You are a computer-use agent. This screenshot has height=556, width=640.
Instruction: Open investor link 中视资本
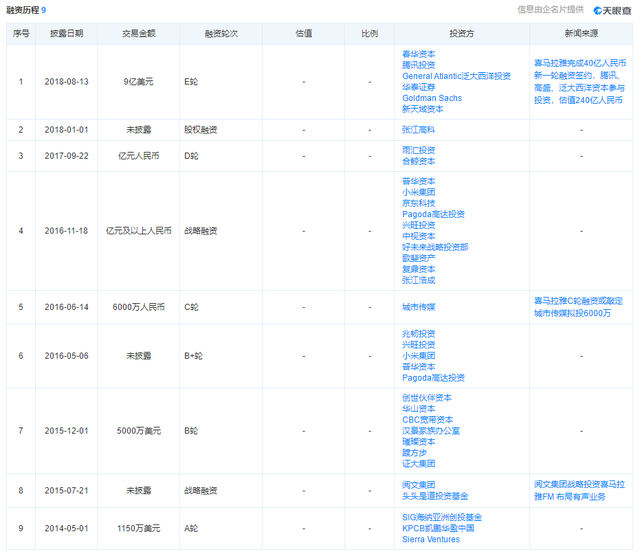click(418, 236)
